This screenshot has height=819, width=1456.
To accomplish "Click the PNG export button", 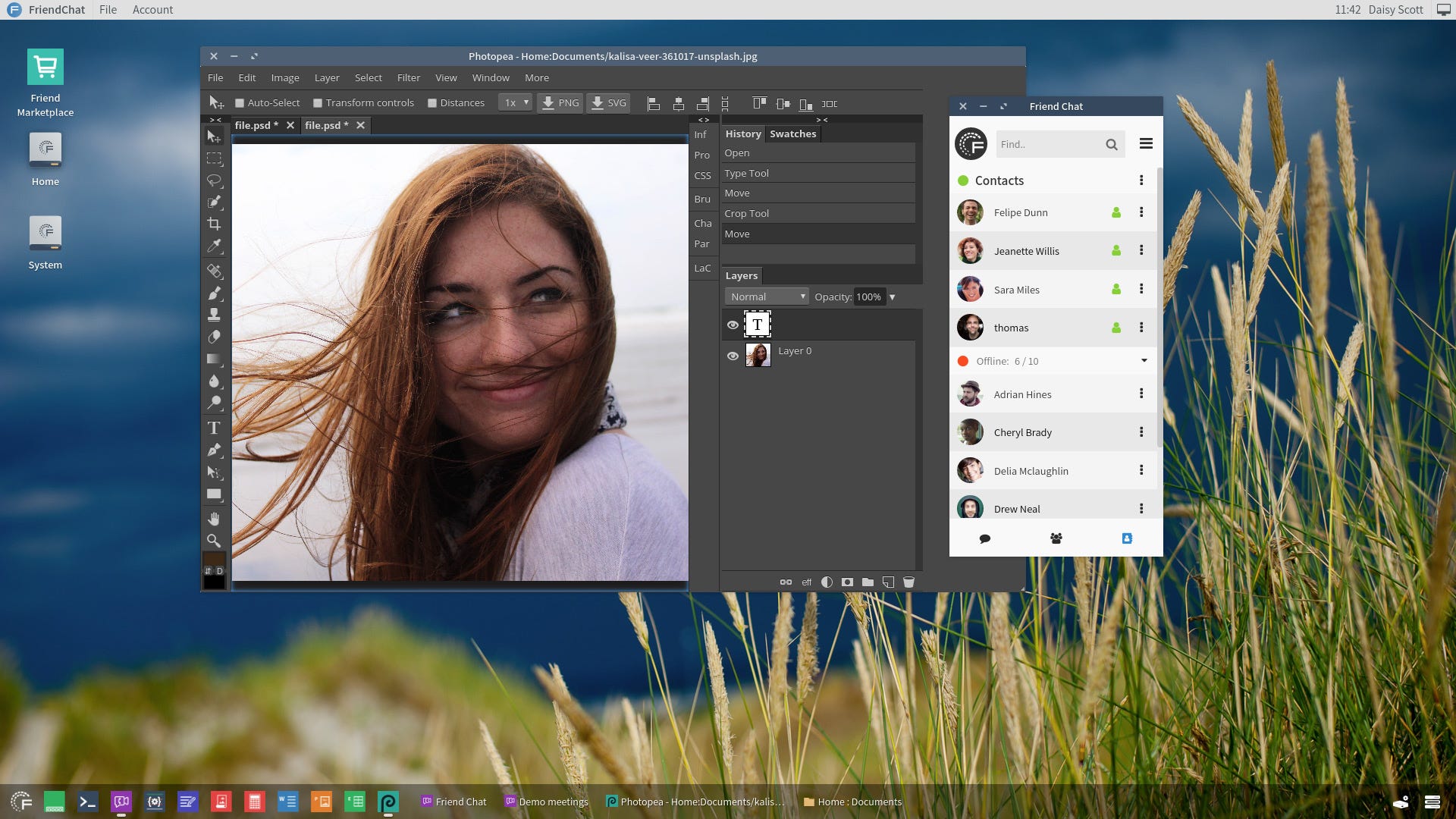I will pos(560,102).
